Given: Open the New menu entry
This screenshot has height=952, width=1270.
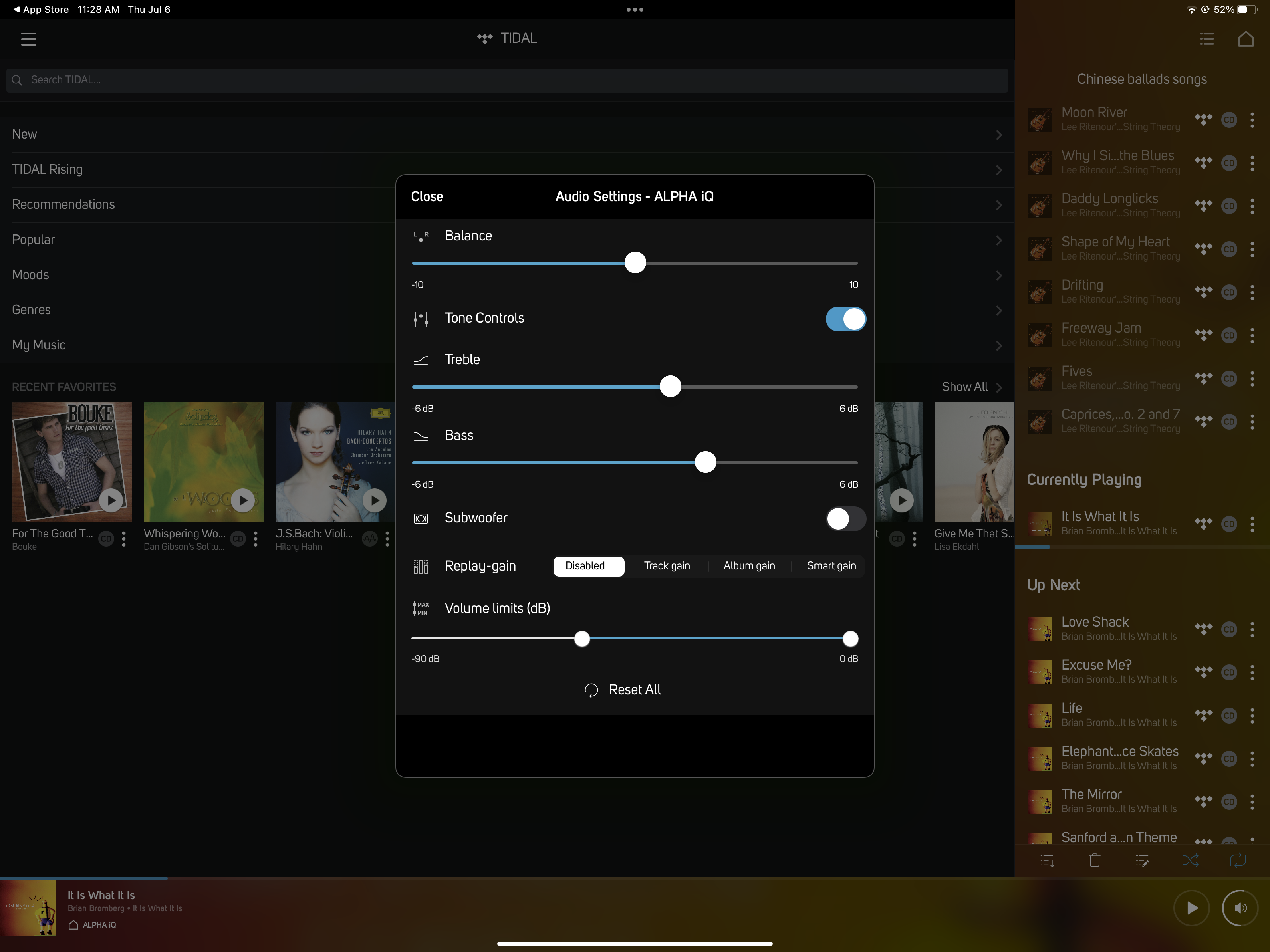Looking at the screenshot, I should click(507, 134).
